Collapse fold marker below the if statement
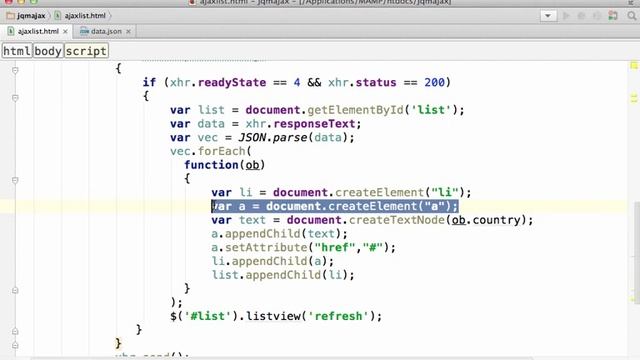Screen dimensions: 640x360 tap(15, 98)
